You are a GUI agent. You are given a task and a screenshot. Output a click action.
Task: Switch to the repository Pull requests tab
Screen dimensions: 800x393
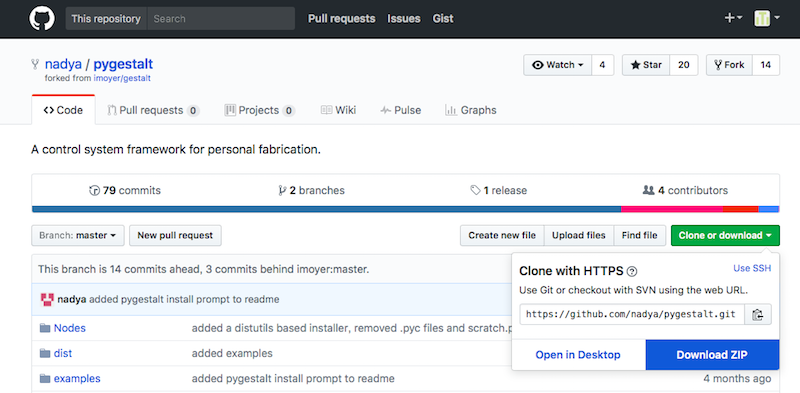(x=153, y=110)
